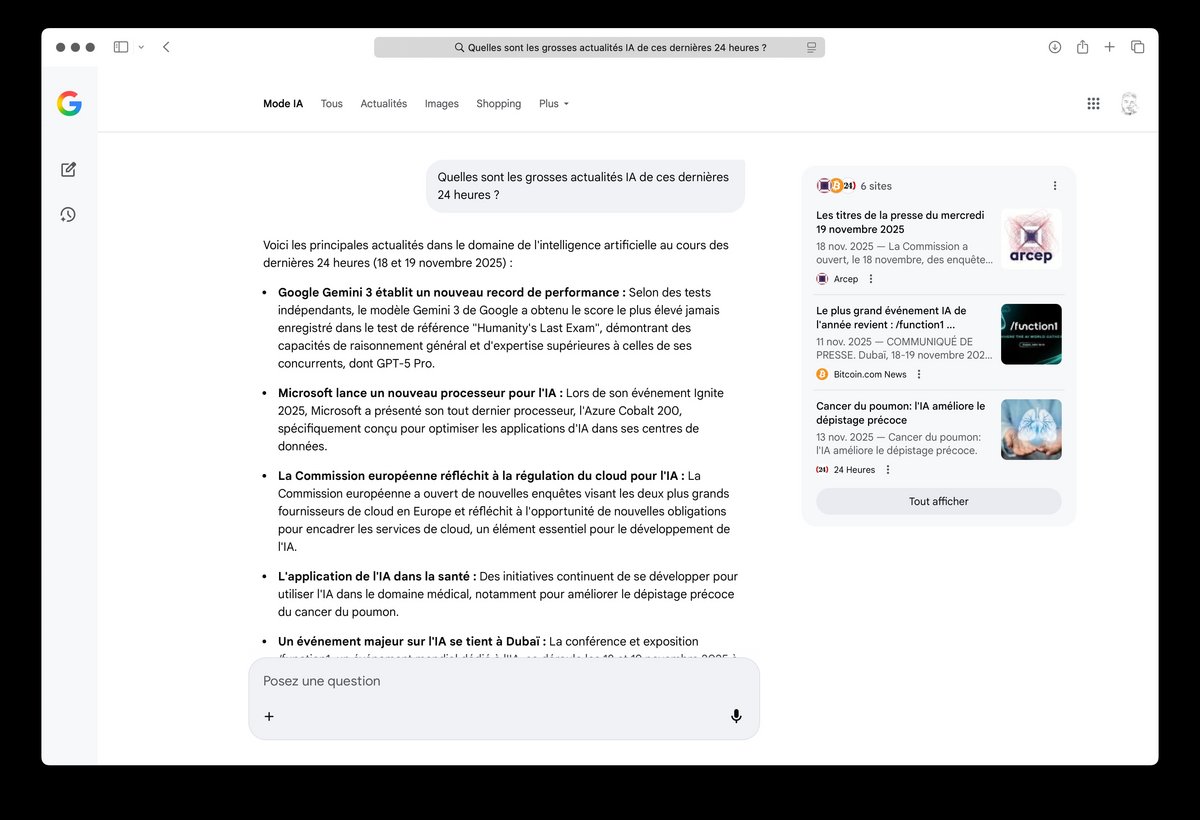The image size is (1200, 820).
Task: Click the "Tout afficher" button
Action: pos(938,501)
